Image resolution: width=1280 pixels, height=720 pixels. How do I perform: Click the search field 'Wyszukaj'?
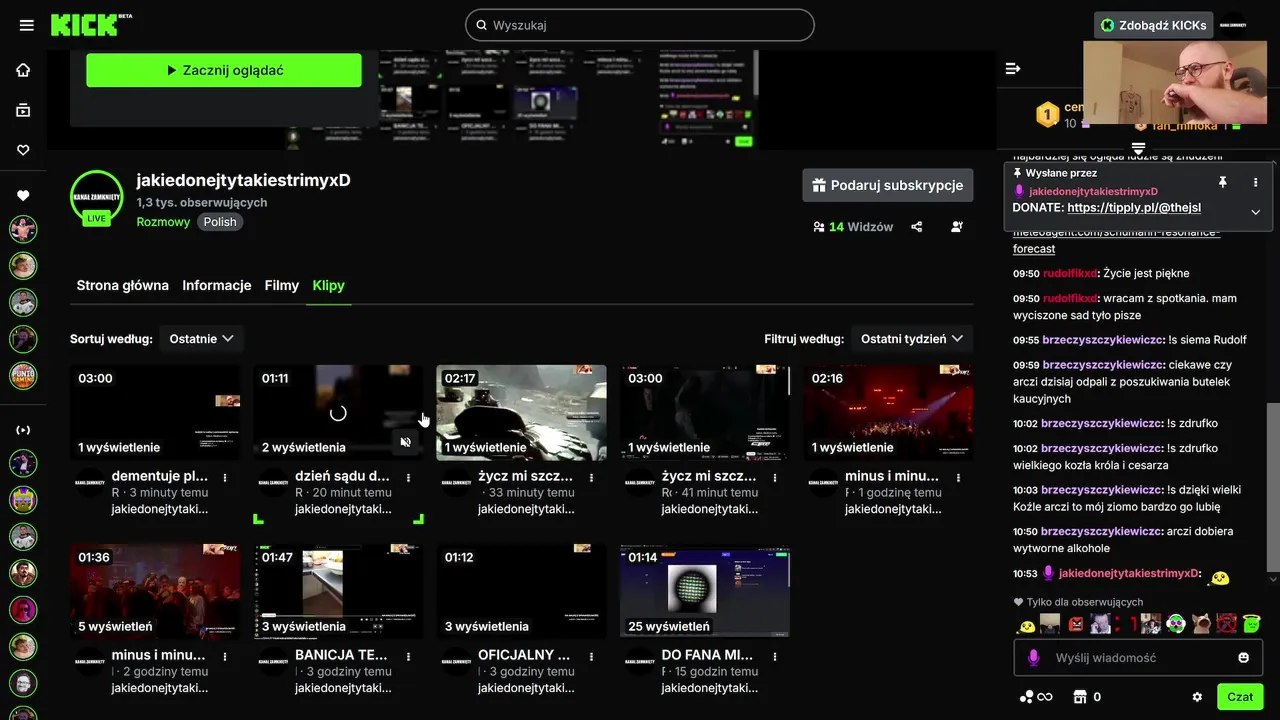tap(640, 25)
